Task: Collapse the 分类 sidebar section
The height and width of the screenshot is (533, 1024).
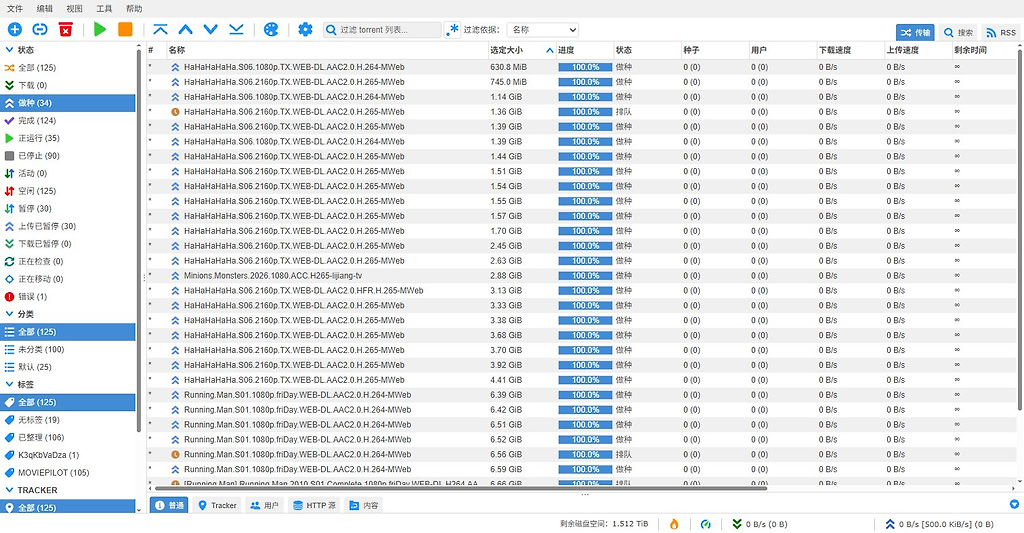Action: (9, 314)
